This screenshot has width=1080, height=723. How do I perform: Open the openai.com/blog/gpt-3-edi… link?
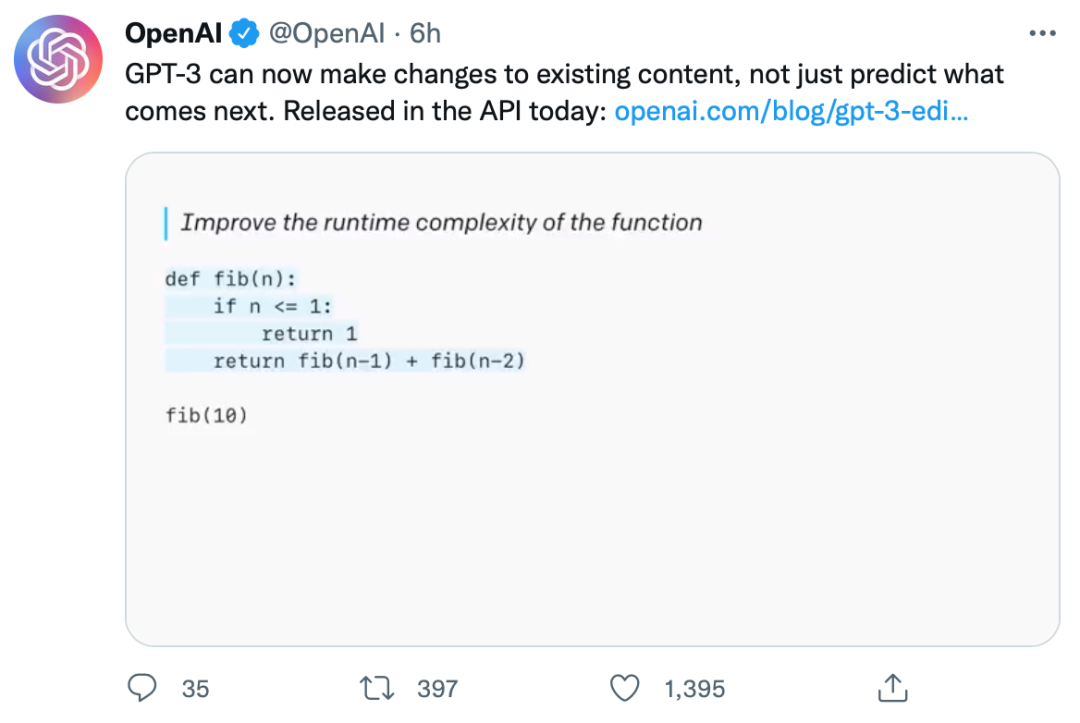[x=790, y=111]
